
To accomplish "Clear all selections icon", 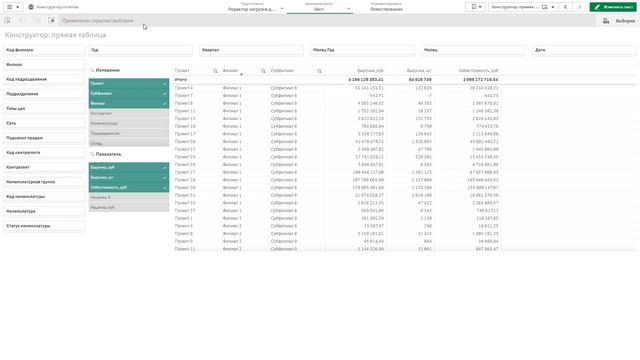I will [x=51, y=20].
